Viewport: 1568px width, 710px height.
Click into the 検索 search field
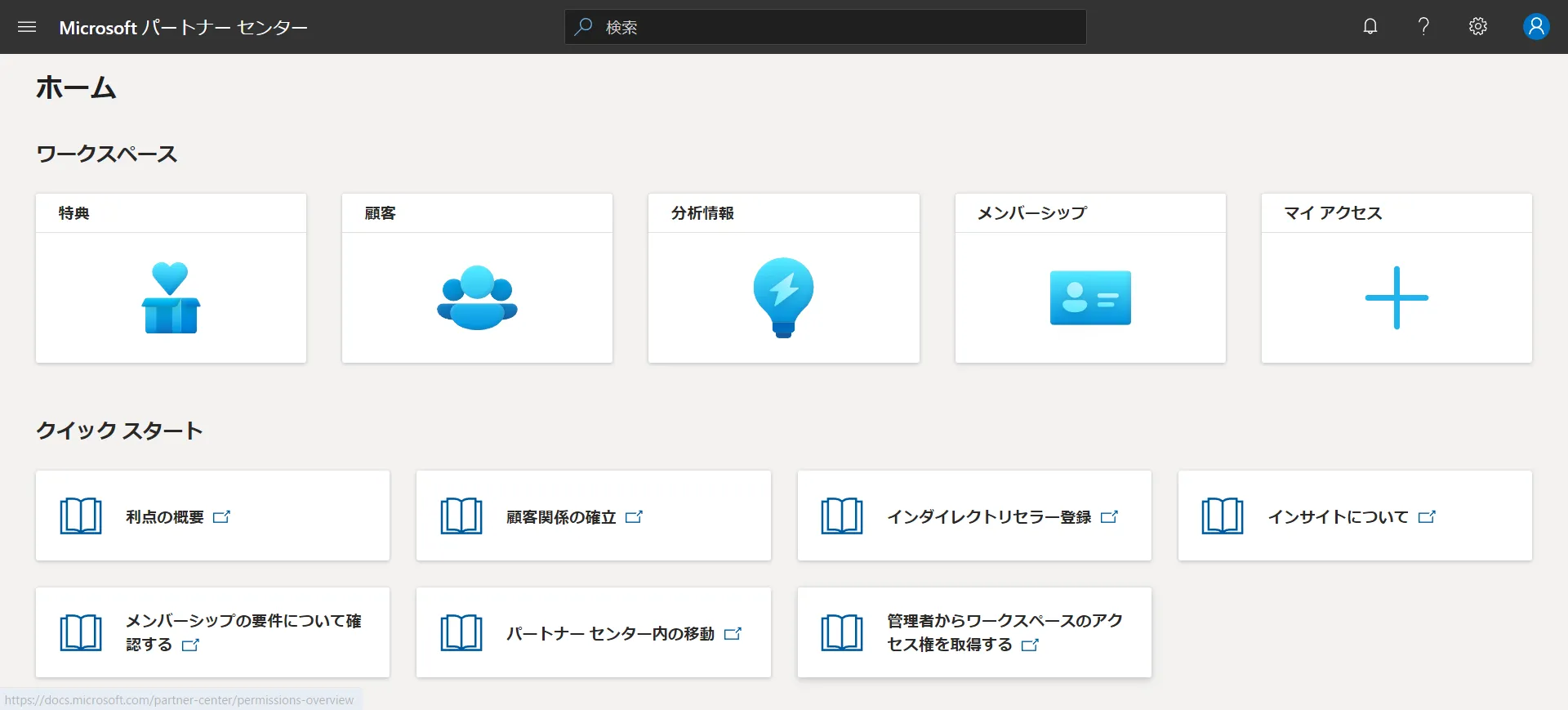click(825, 27)
